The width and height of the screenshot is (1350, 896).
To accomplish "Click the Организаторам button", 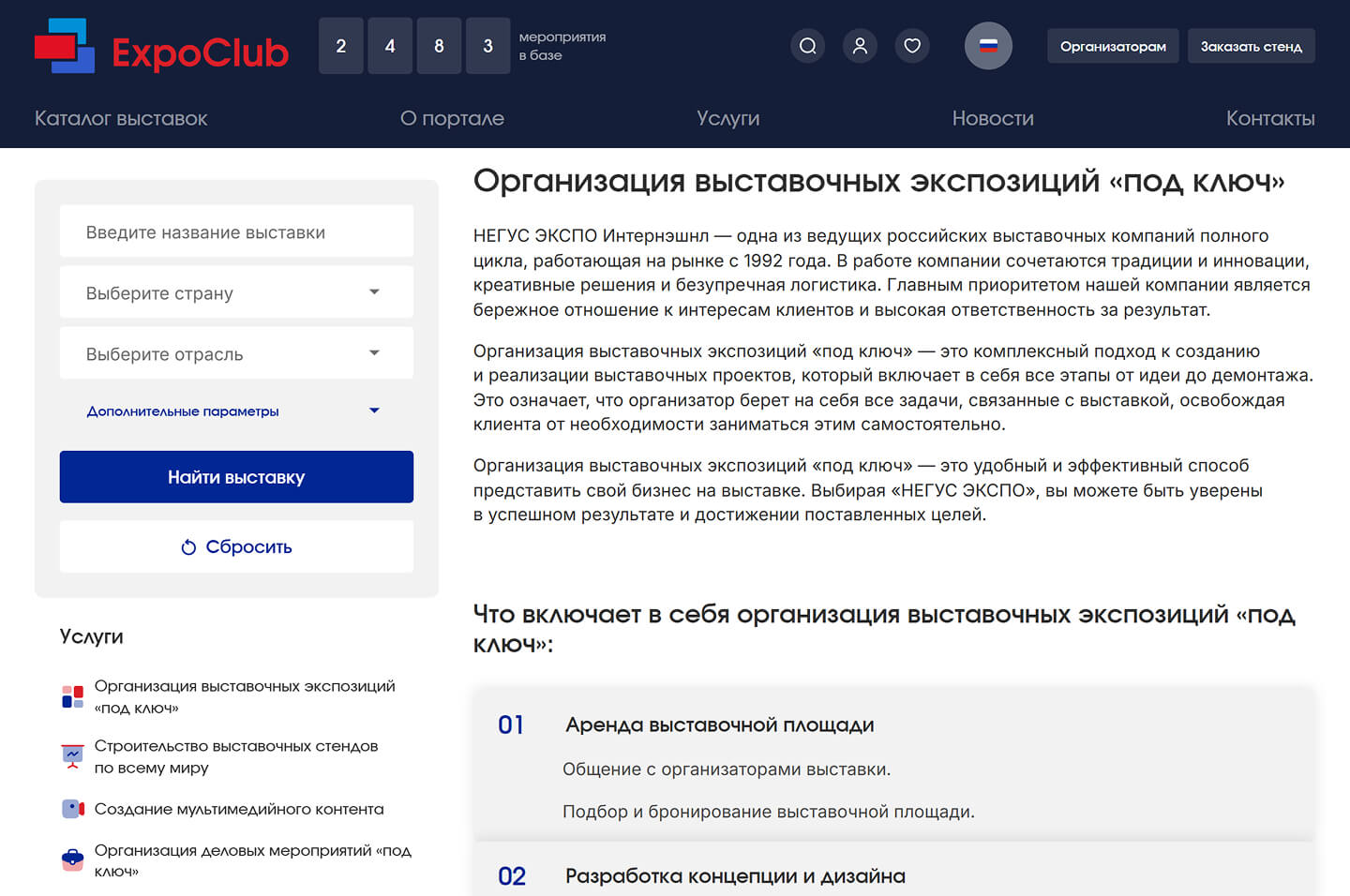I will pos(1113,46).
